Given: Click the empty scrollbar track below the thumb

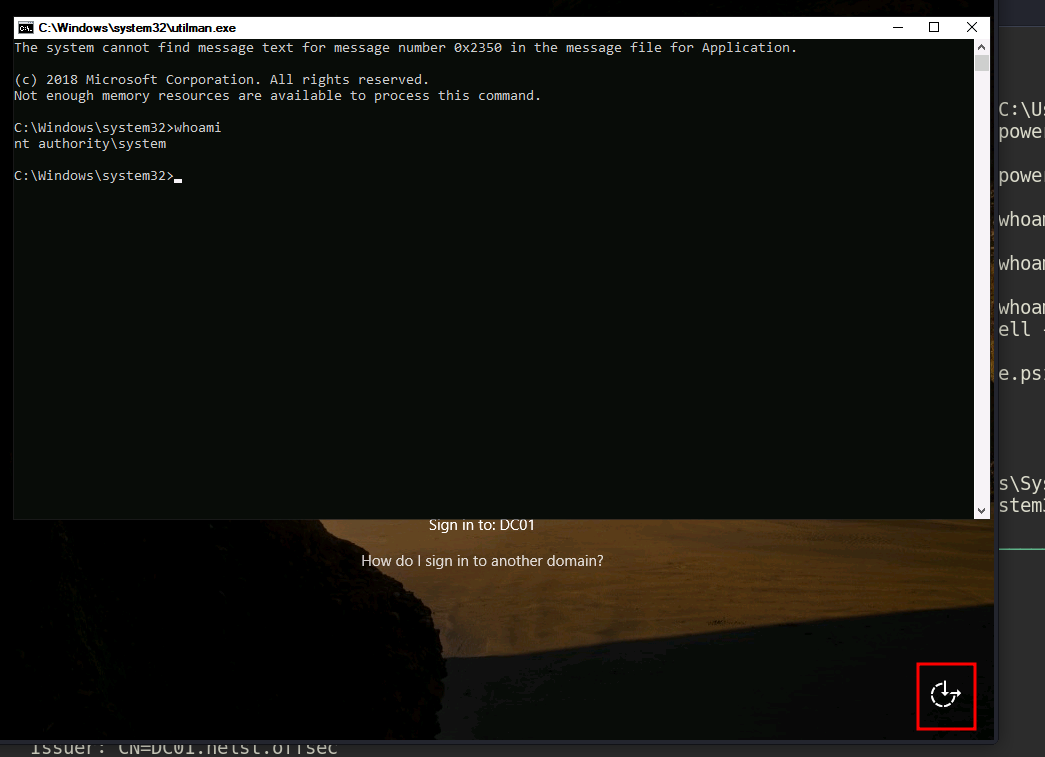Looking at the screenshot, I should 982,300.
